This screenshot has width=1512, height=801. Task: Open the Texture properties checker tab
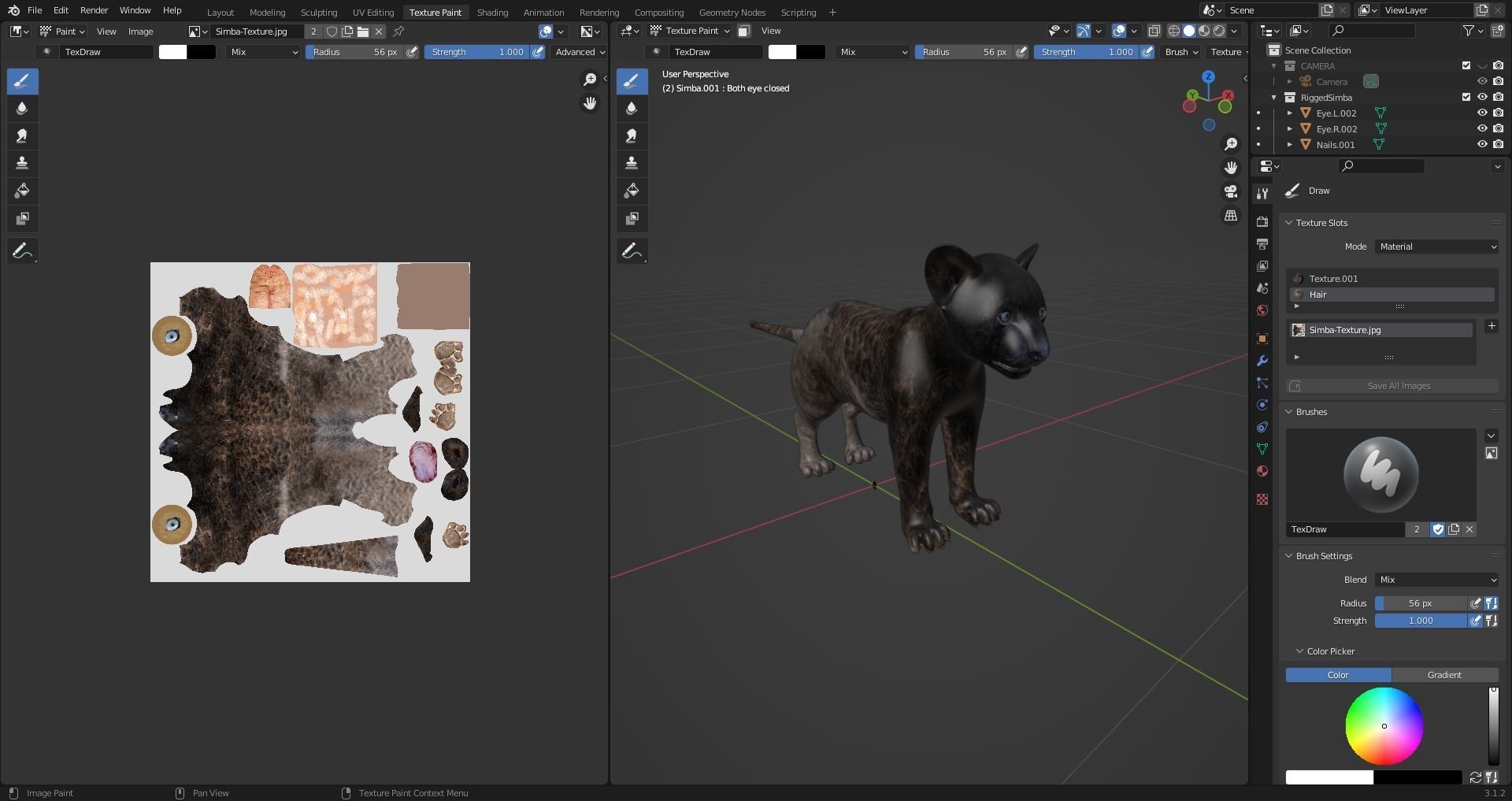tap(1262, 499)
